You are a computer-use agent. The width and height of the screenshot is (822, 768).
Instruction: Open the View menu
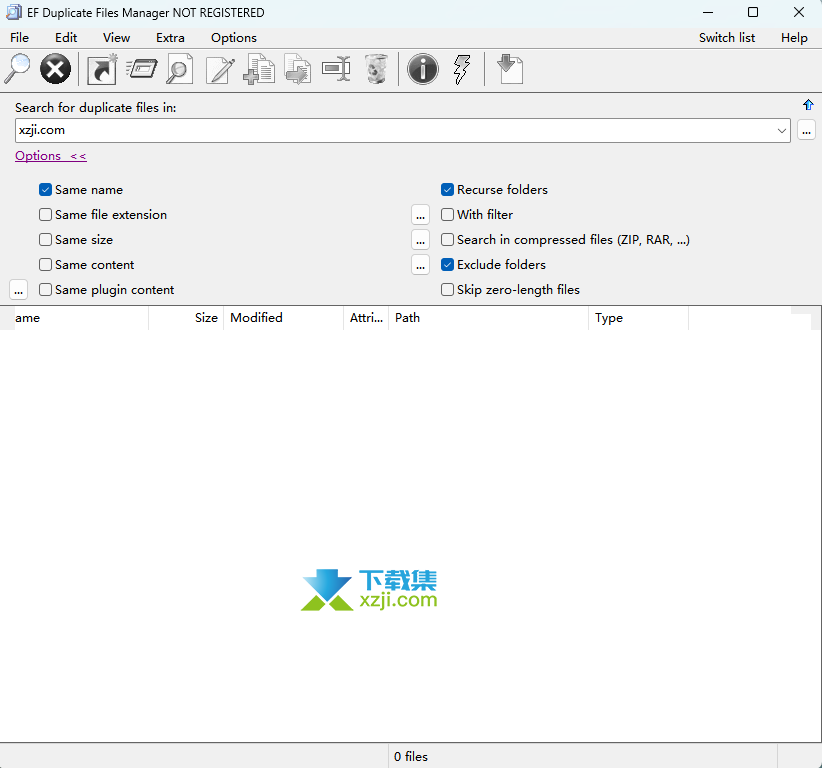point(116,38)
